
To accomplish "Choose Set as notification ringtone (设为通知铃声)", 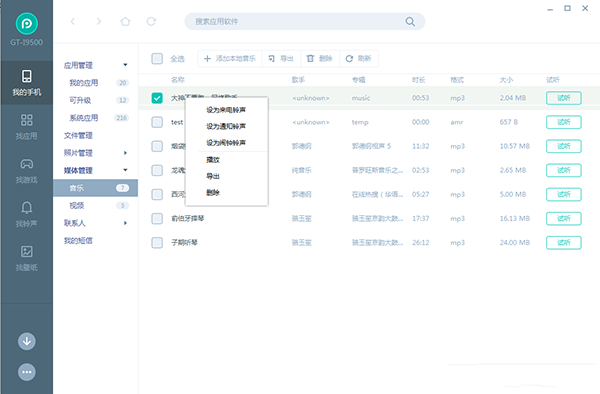I will point(227,126).
